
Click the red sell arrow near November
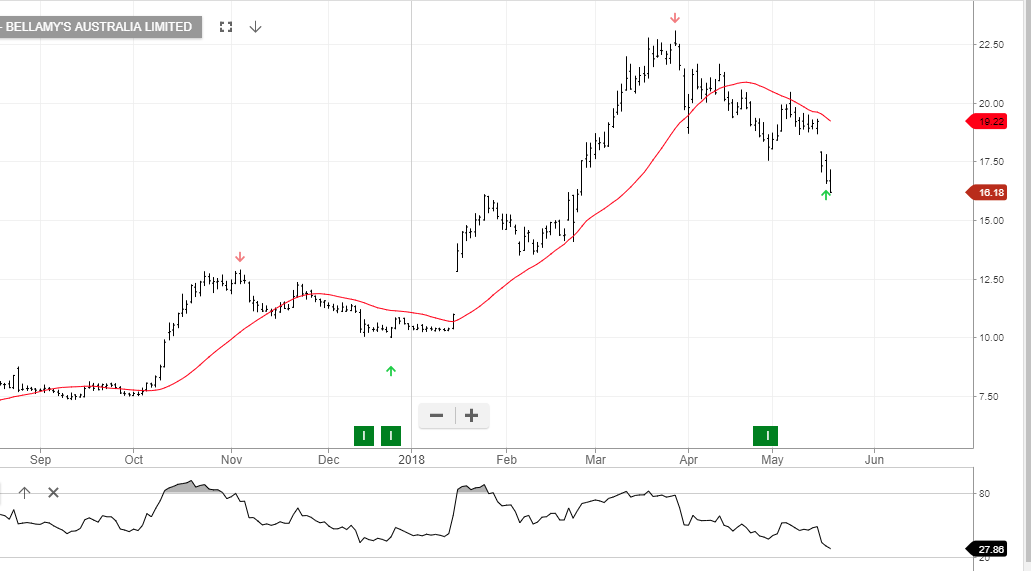[x=239, y=257]
